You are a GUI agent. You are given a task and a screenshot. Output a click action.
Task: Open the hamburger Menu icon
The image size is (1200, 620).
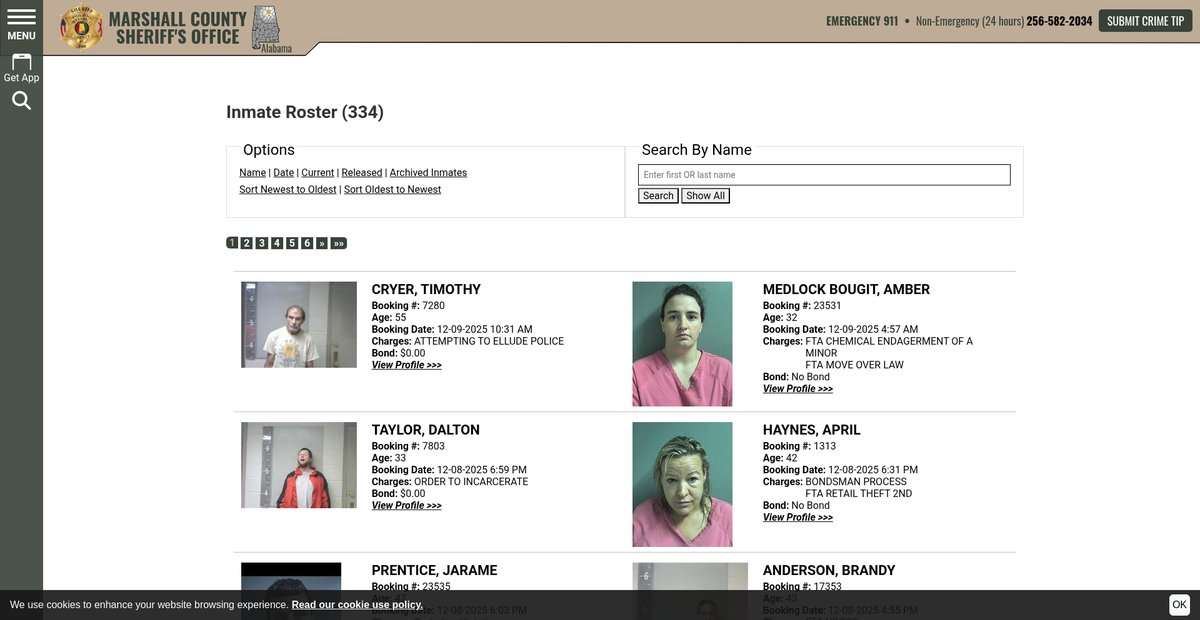click(x=21, y=24)
